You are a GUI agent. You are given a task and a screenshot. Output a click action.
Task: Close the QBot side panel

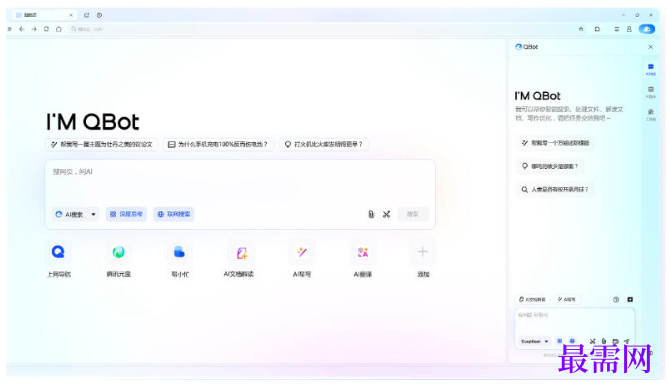650,47
